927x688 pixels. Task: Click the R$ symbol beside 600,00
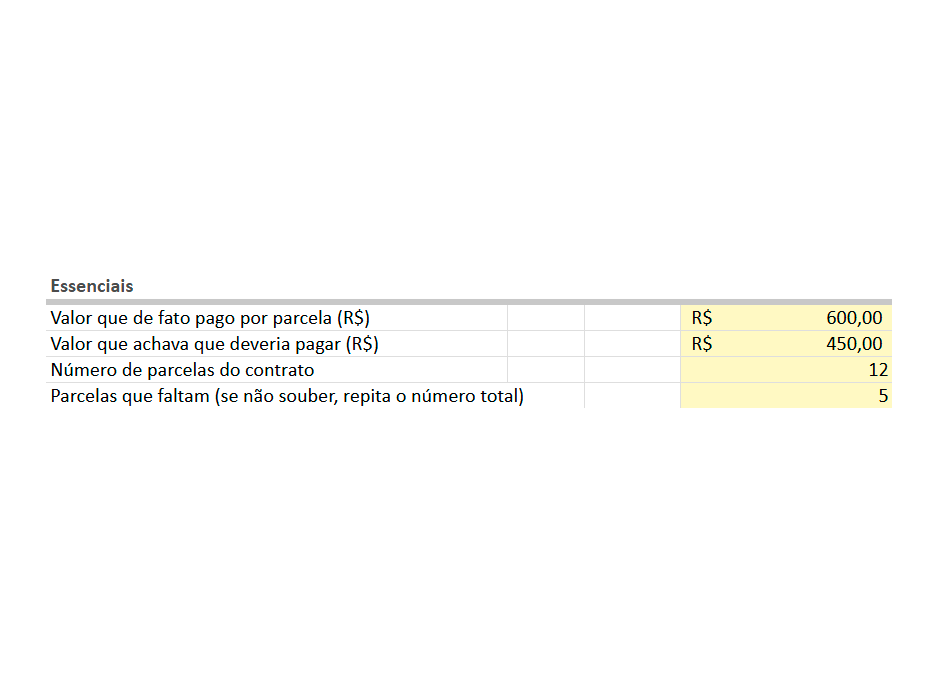point(702,319)
